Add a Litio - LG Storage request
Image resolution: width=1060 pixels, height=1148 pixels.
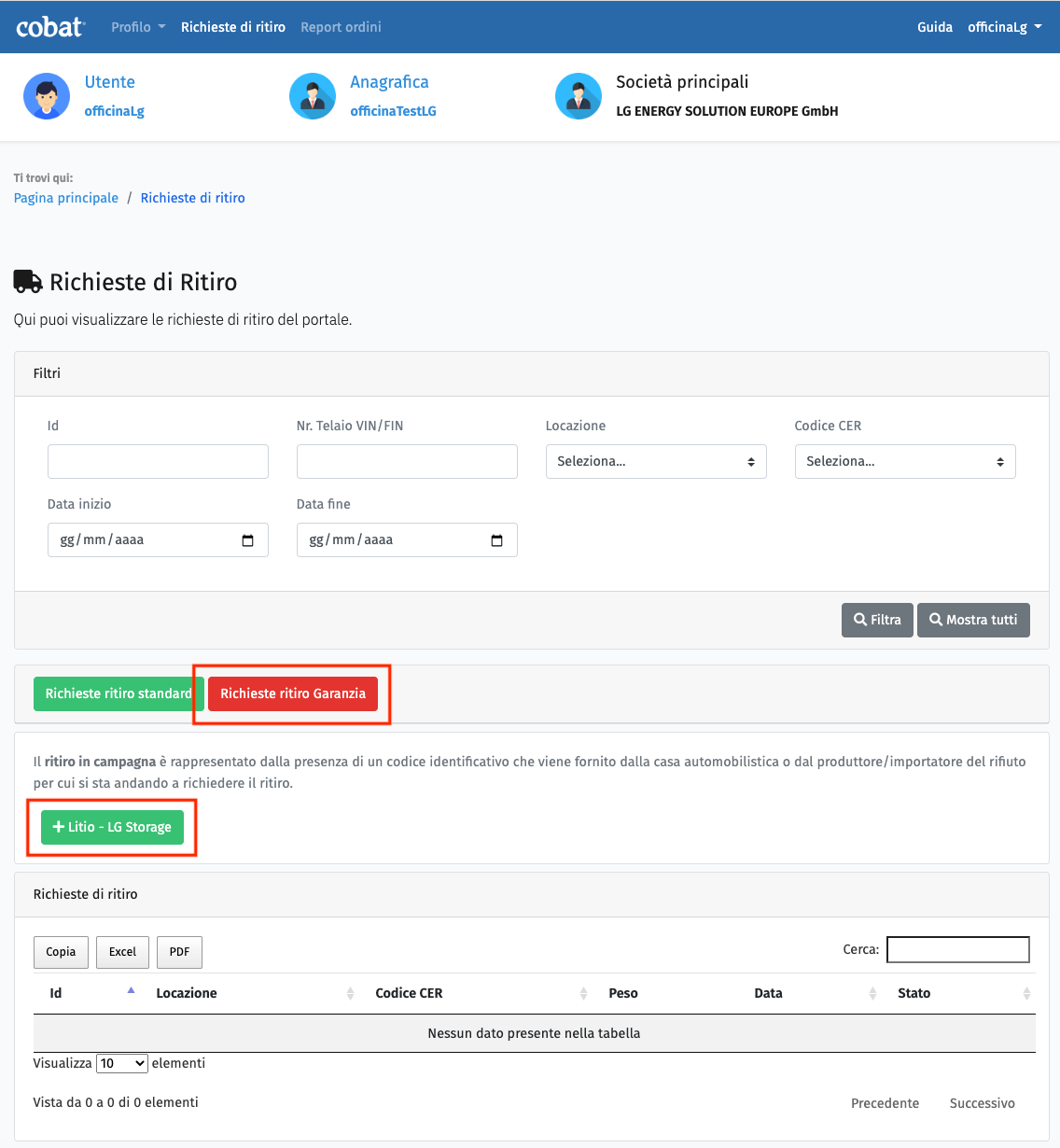113,827
